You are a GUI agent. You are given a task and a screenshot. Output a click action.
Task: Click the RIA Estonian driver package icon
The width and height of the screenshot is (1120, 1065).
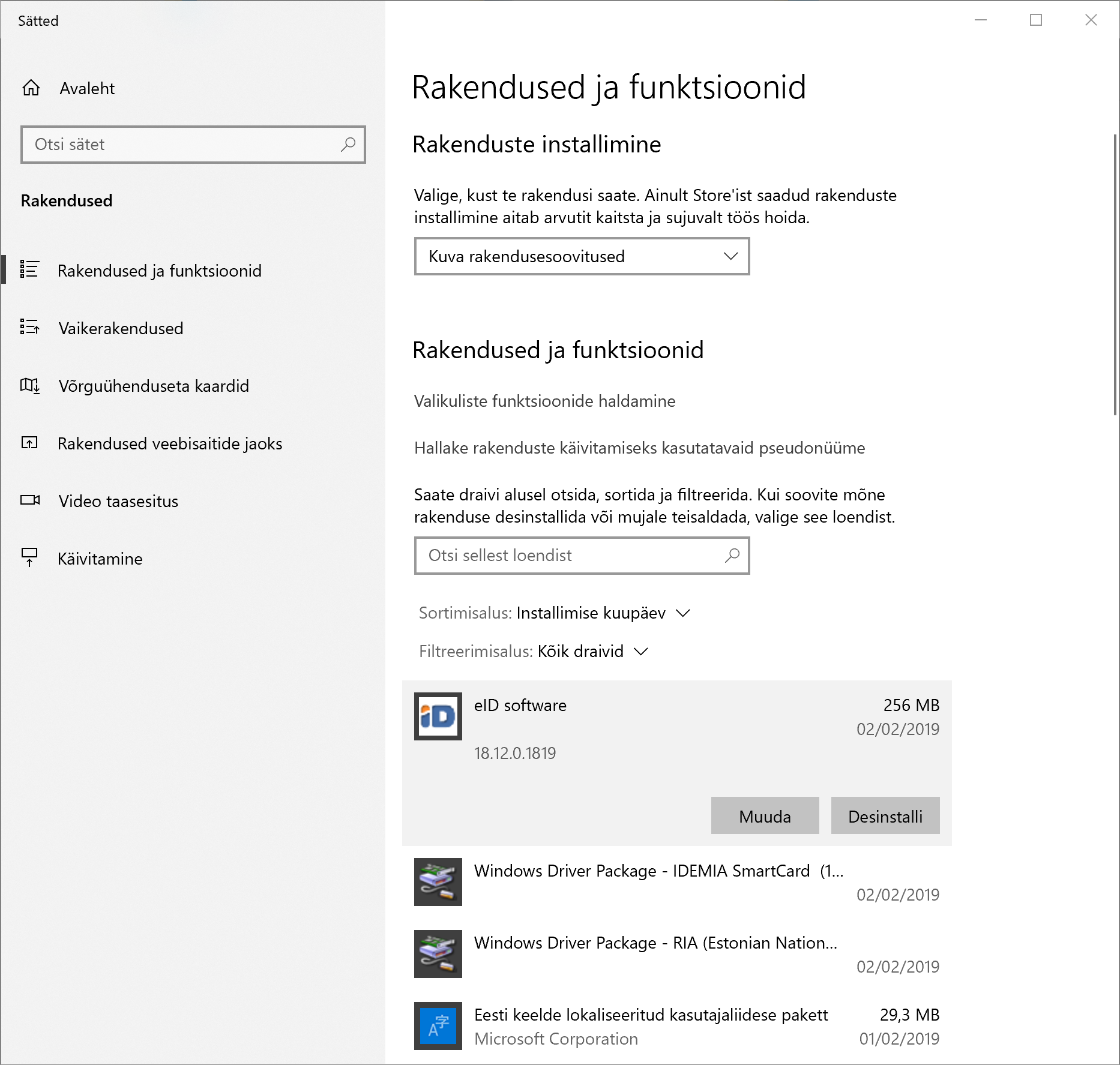pyautogui.click(x=438, y=954)
